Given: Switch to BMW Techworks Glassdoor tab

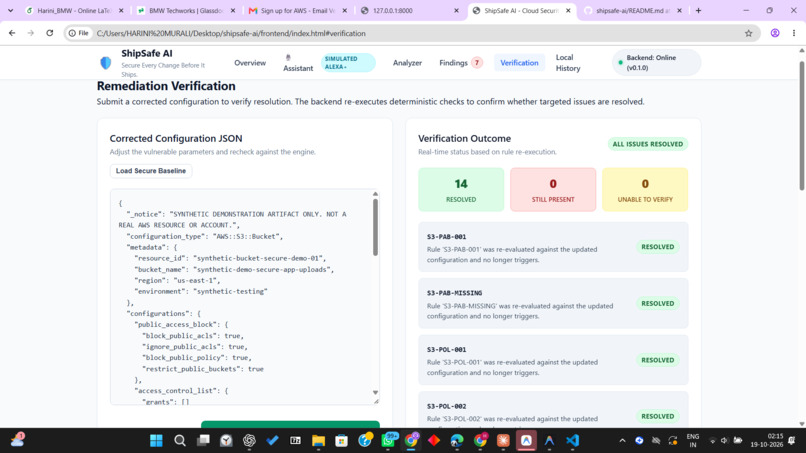Looking at the screenshot, I should [x=187, y=10].
